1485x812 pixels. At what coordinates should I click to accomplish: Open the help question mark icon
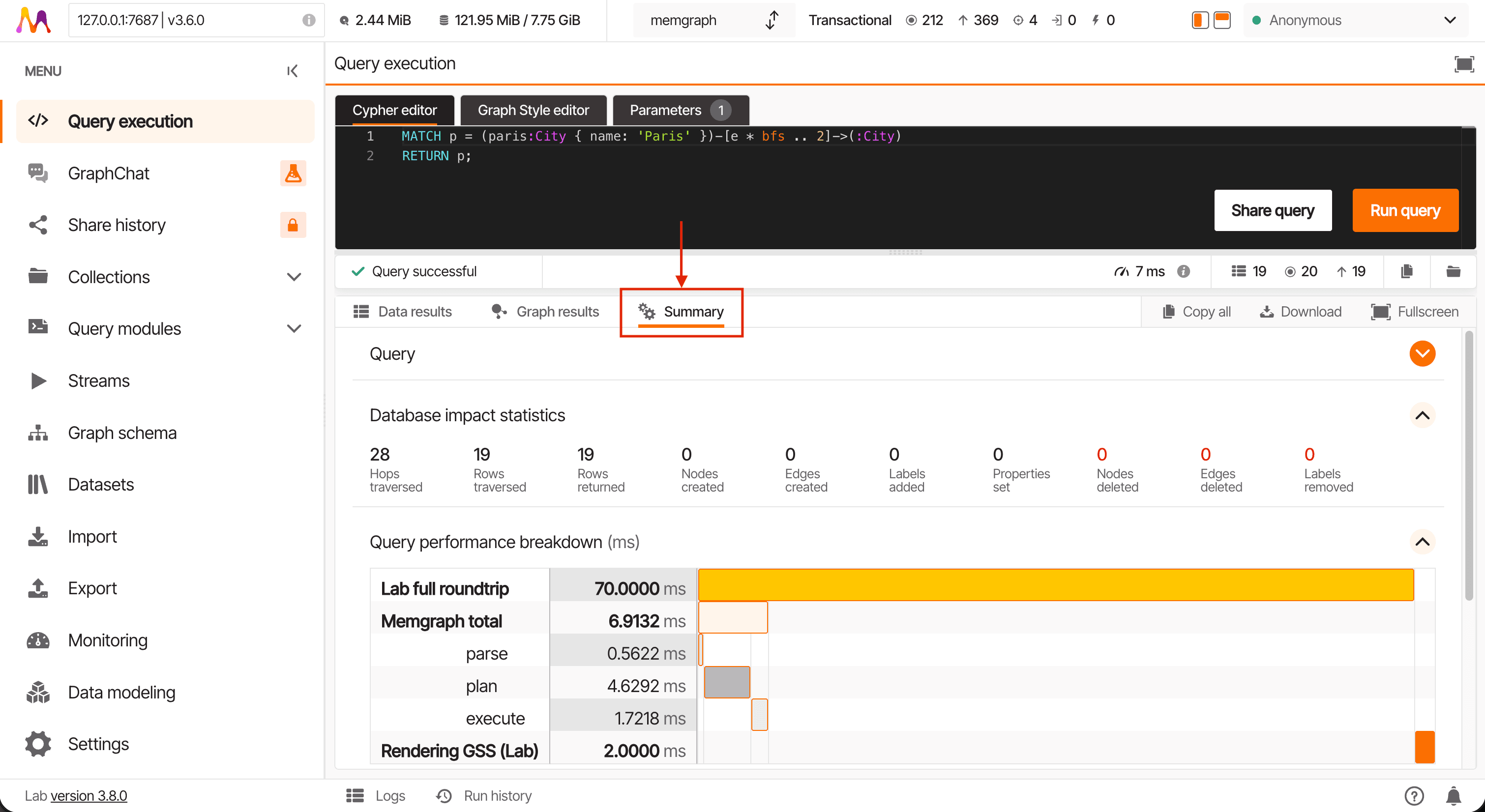click(1414, 796)
